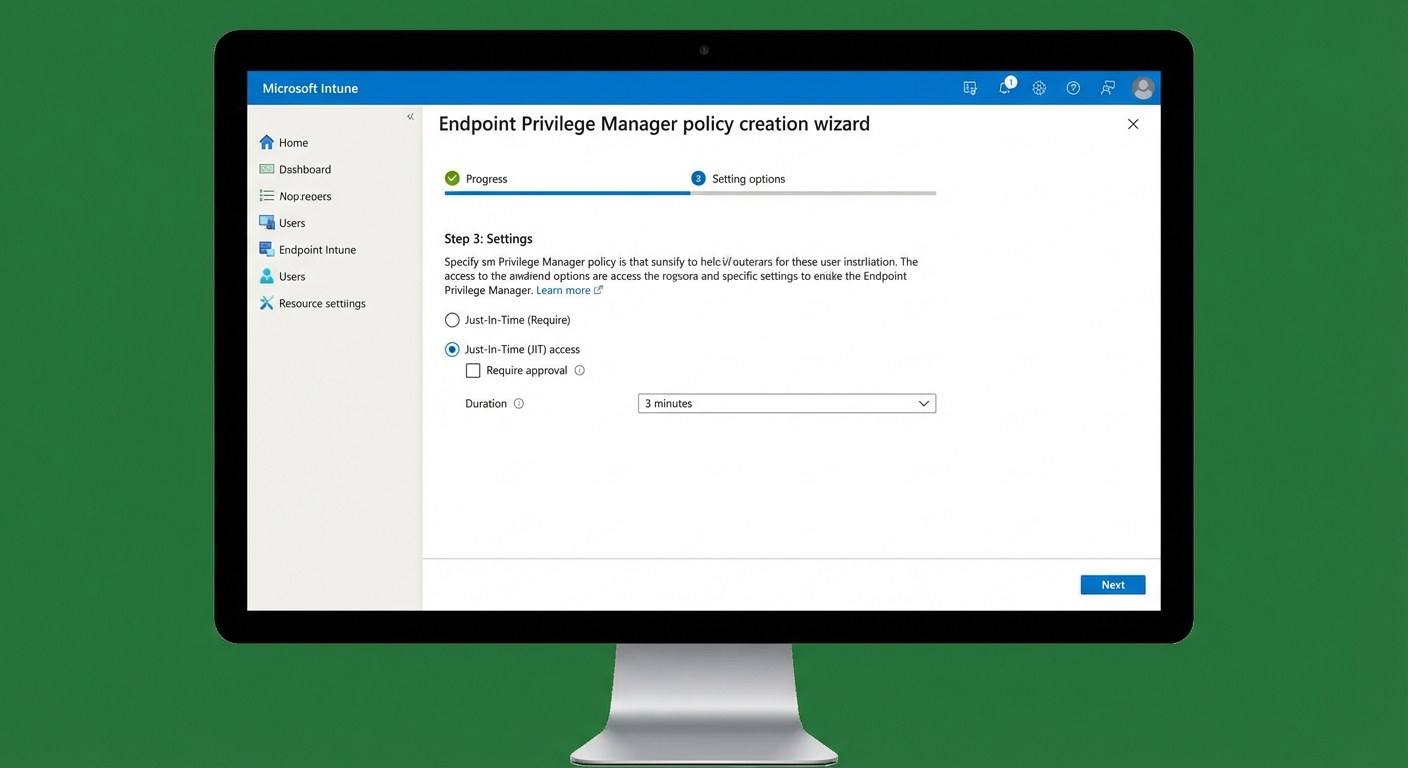Click the help question mark icon
The image size is (1408, 768).
pyautogui.click(x=1073, y=88)
